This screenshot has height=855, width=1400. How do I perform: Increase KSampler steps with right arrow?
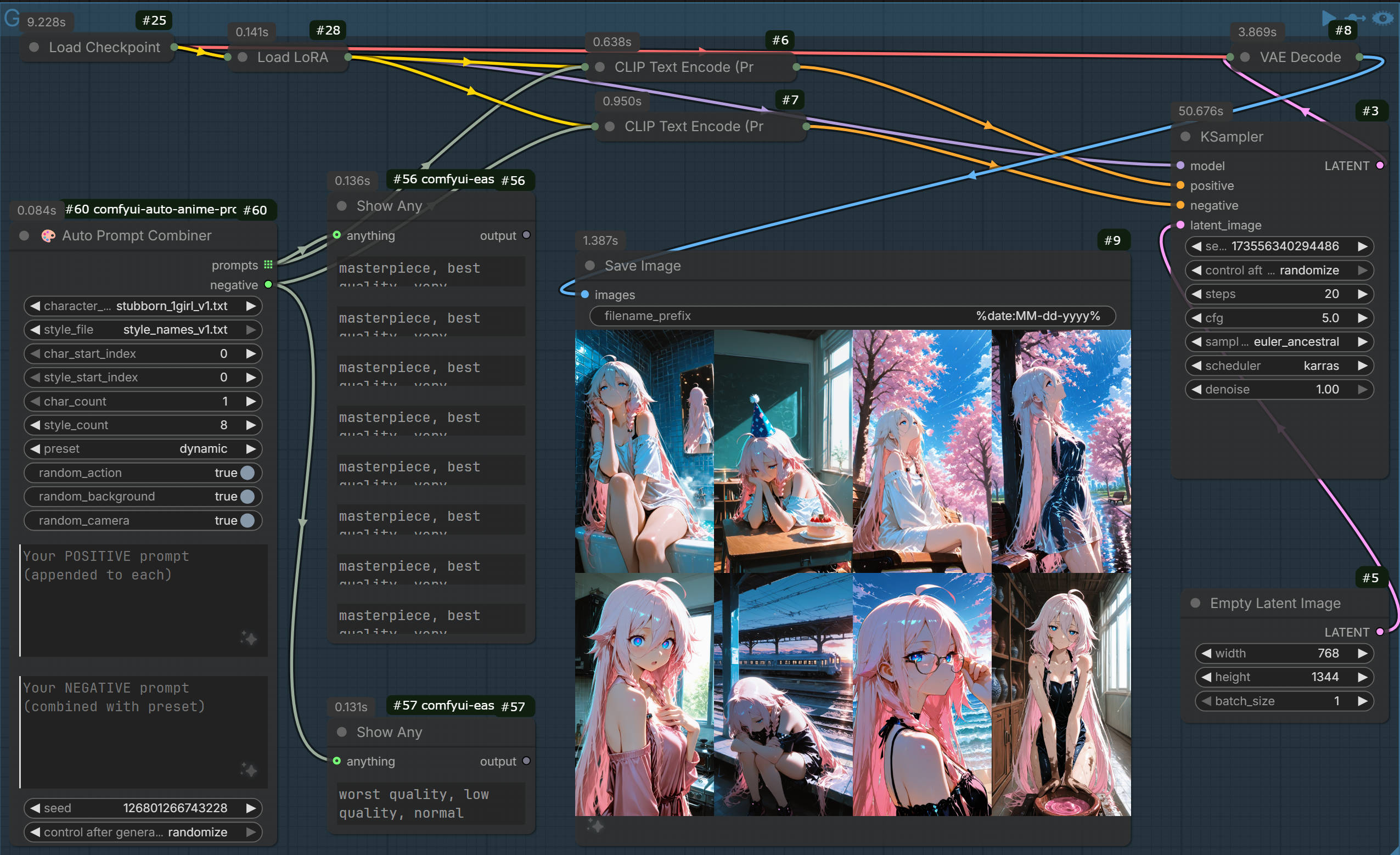[1362, 294]
